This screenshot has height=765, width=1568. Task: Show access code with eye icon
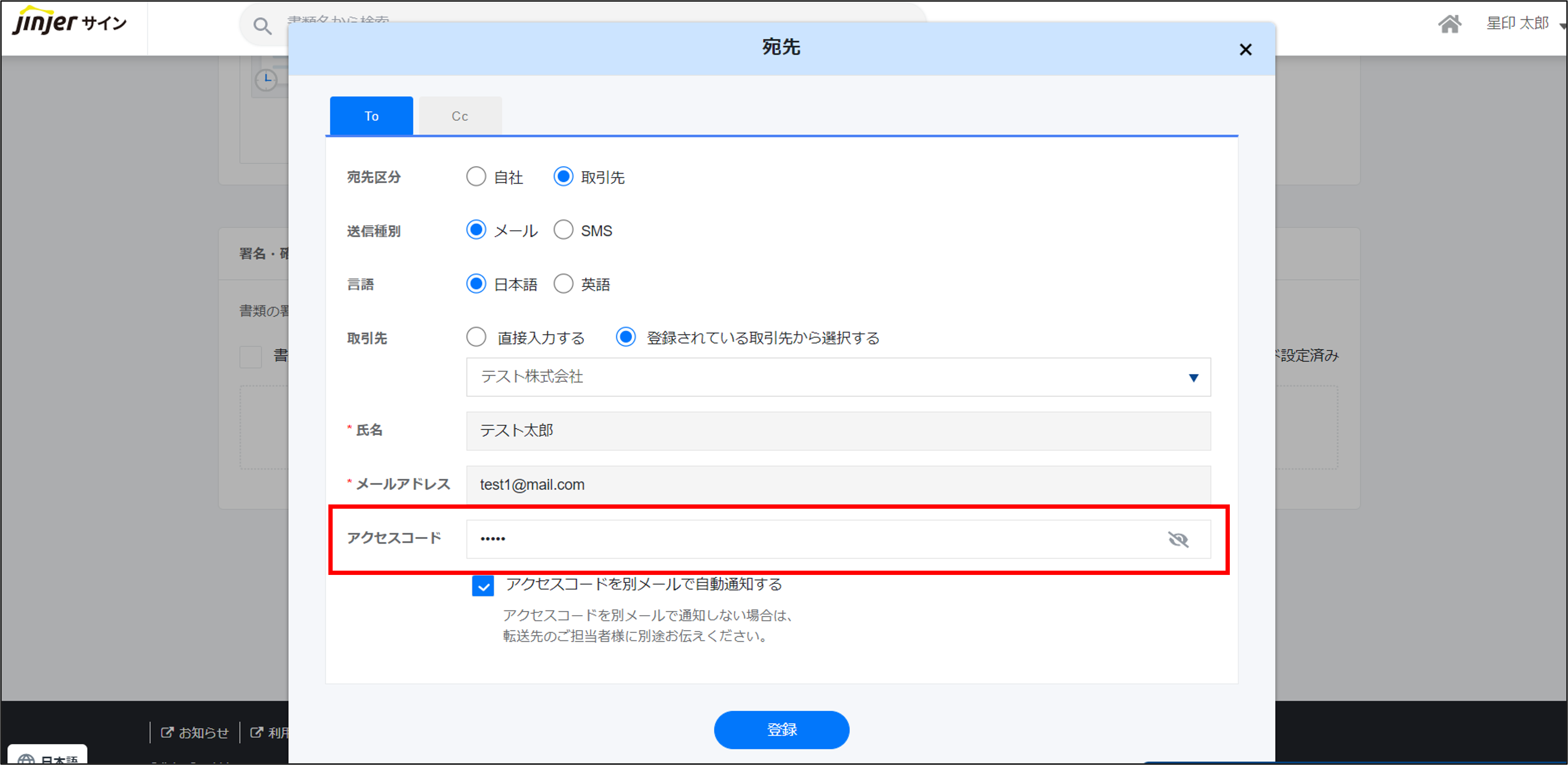[1178, 539]
